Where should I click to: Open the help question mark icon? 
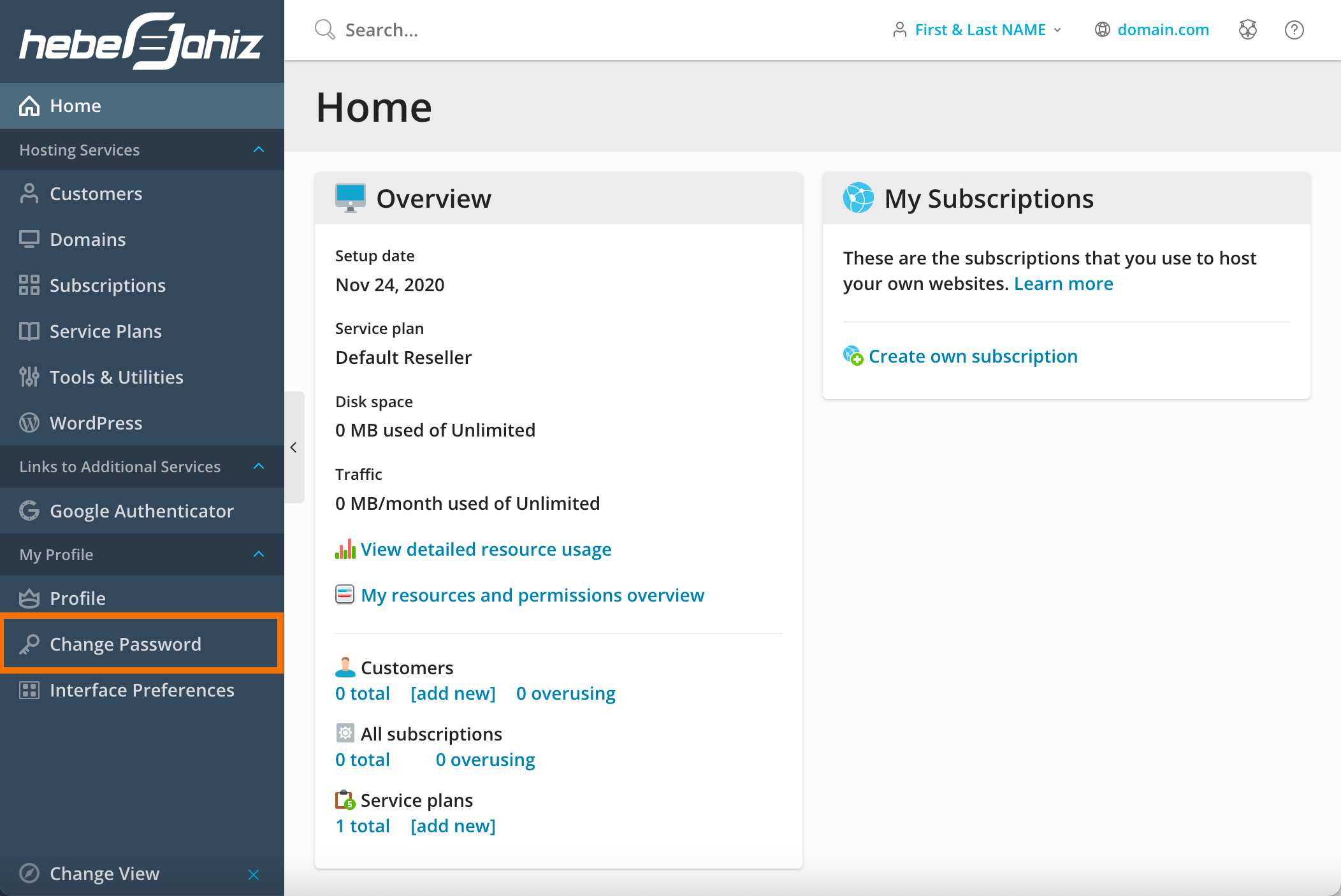pos(1294,29)
